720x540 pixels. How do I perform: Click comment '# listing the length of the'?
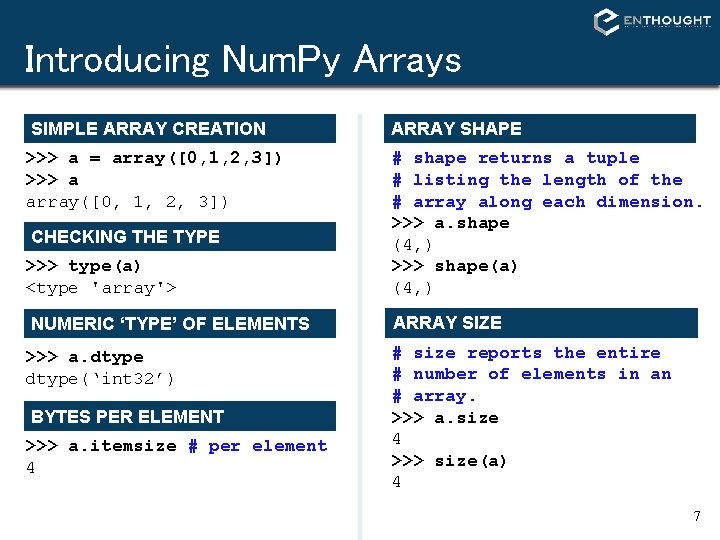point(537,180)
